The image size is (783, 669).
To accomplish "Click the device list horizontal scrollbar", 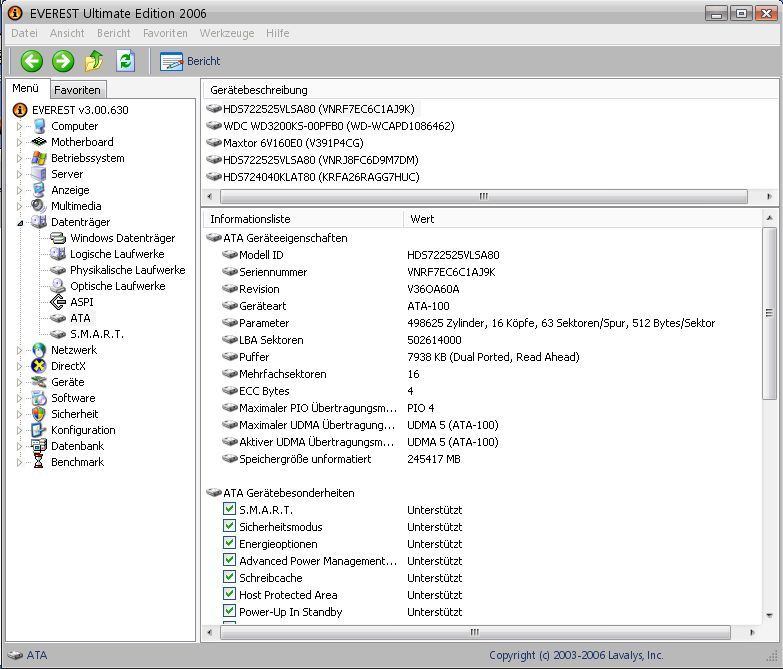I will (x=483, y=196).
